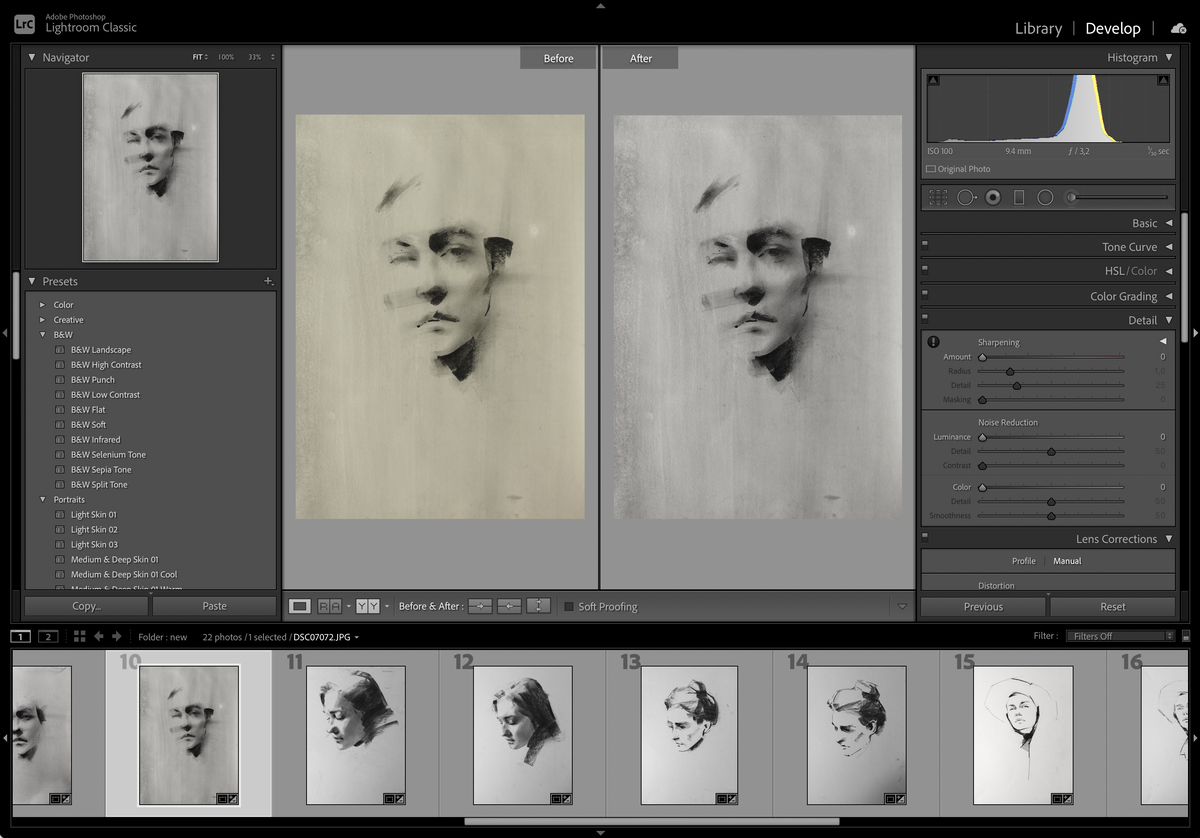Viewport: 1200px width, 838px height.
Task: Click the Reset button
Action: click(x=1113, y=607)
